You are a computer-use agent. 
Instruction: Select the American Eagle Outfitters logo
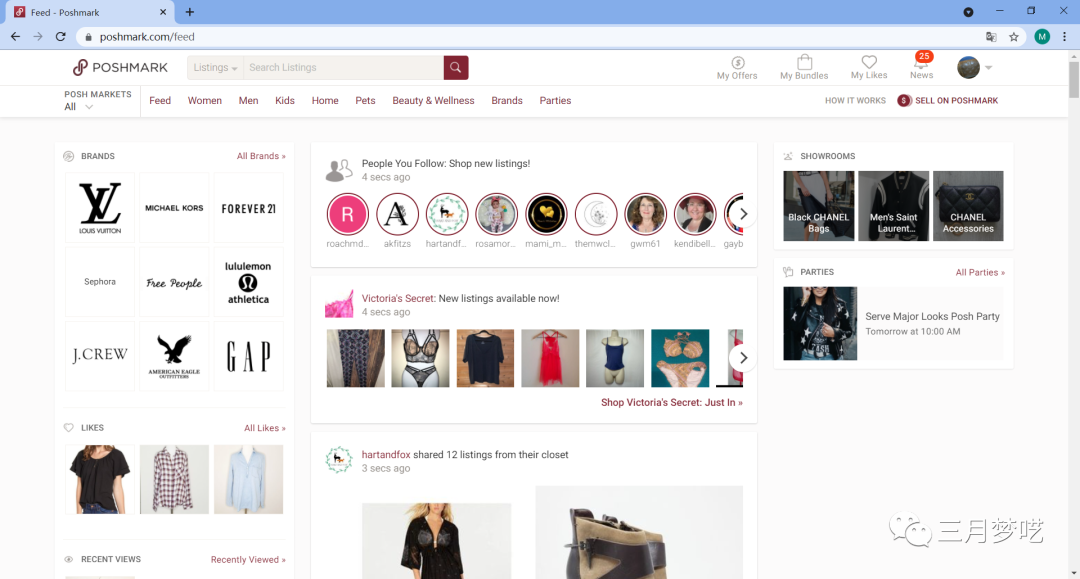(174, 356)
